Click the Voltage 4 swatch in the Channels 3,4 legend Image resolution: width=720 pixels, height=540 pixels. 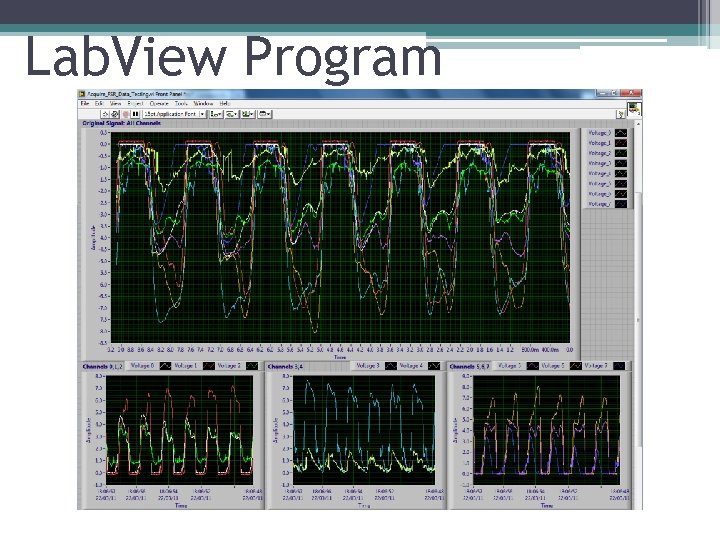click(x=434, y=366)
